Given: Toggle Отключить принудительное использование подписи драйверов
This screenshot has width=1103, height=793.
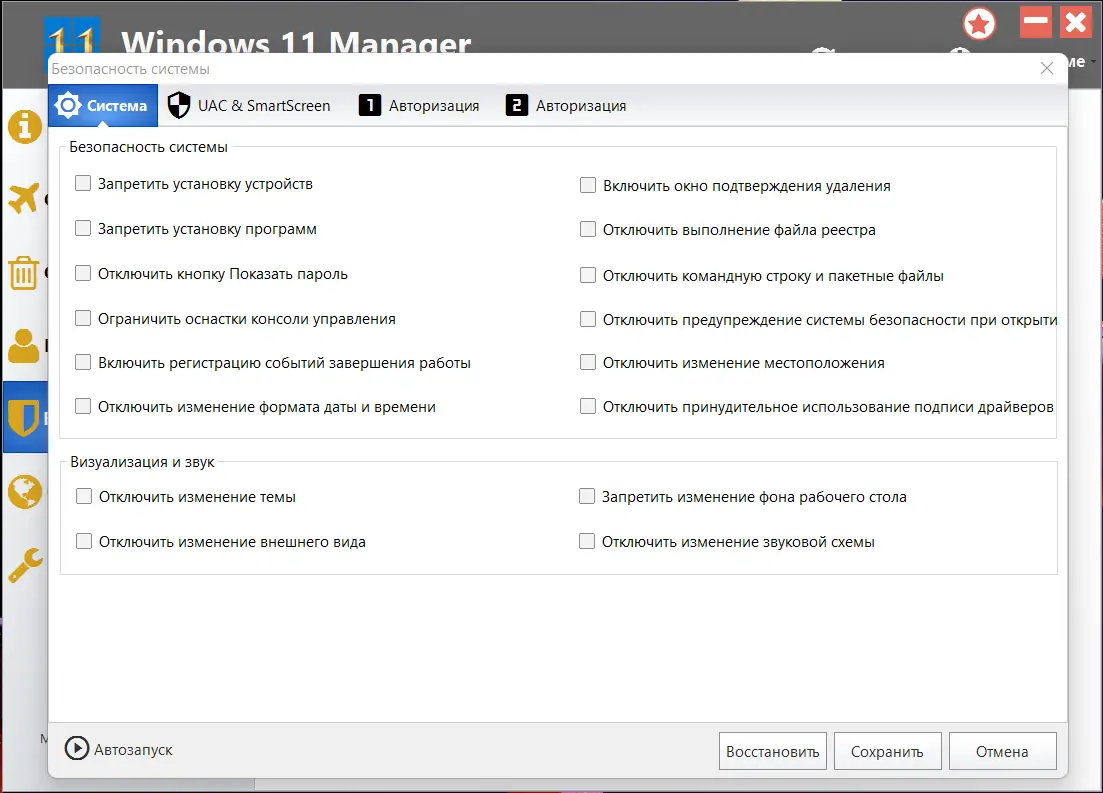Looking at the screenshot, I should 588,406.
